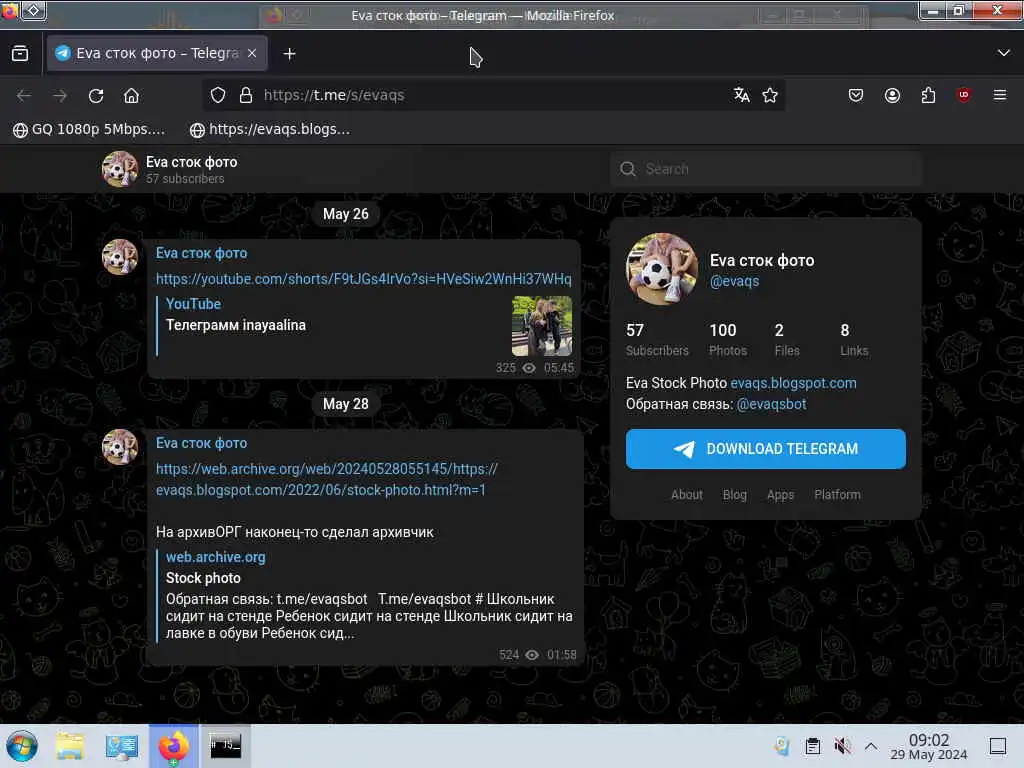View the 8 Links counter

tap(854, 340)
